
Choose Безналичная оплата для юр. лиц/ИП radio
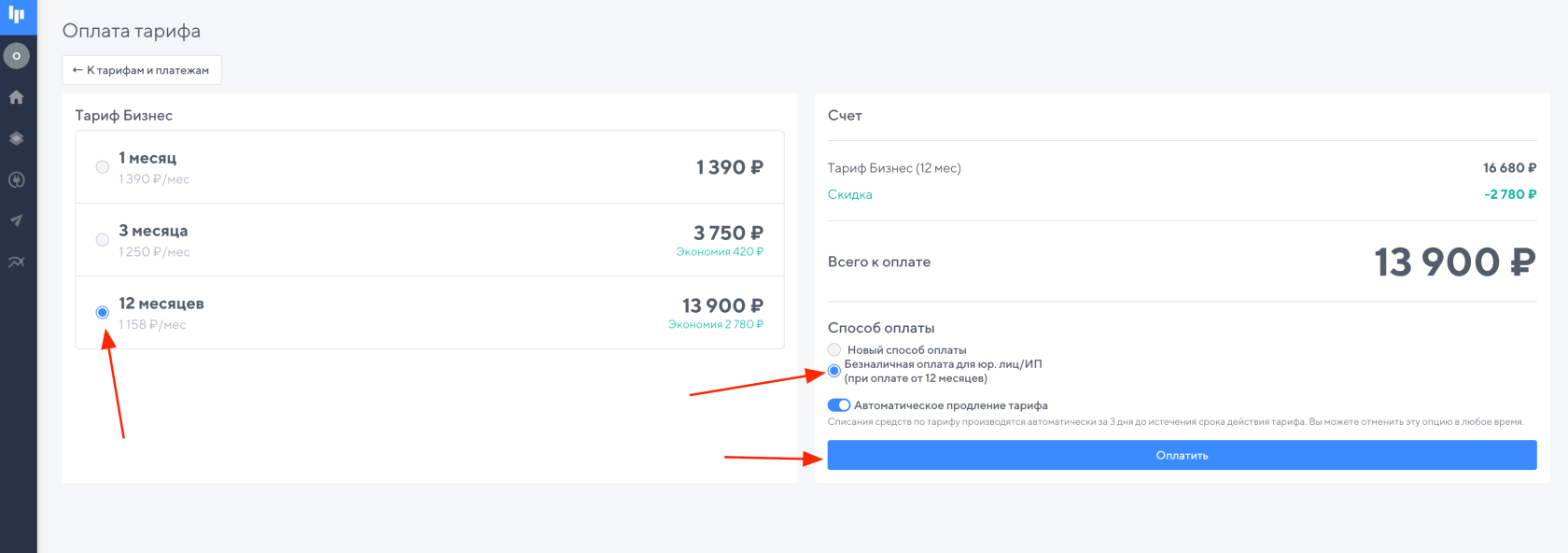(x=834, y=371)
